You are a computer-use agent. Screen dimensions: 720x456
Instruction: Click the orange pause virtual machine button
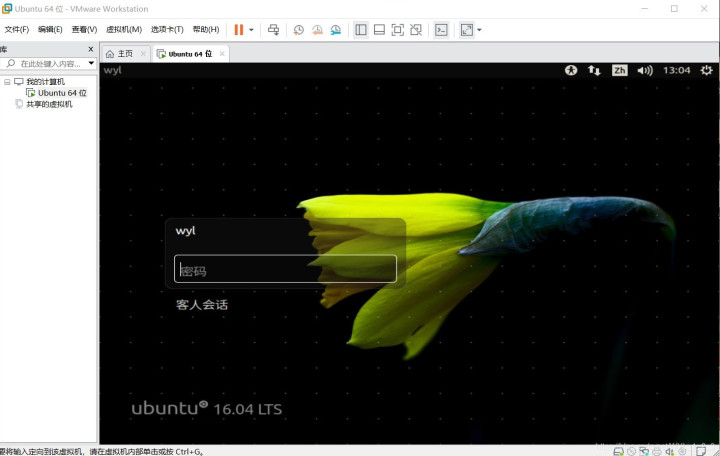(238, 30)
